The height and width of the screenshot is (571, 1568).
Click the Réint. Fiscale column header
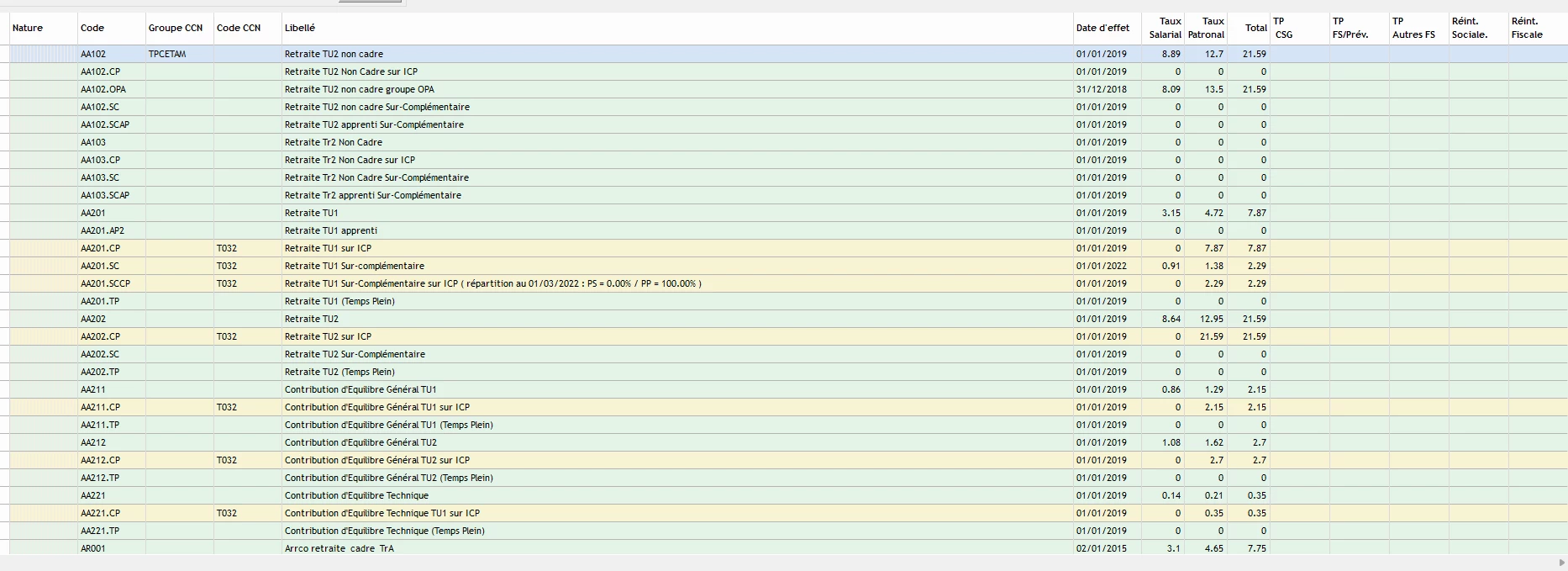pos(1538,28)
